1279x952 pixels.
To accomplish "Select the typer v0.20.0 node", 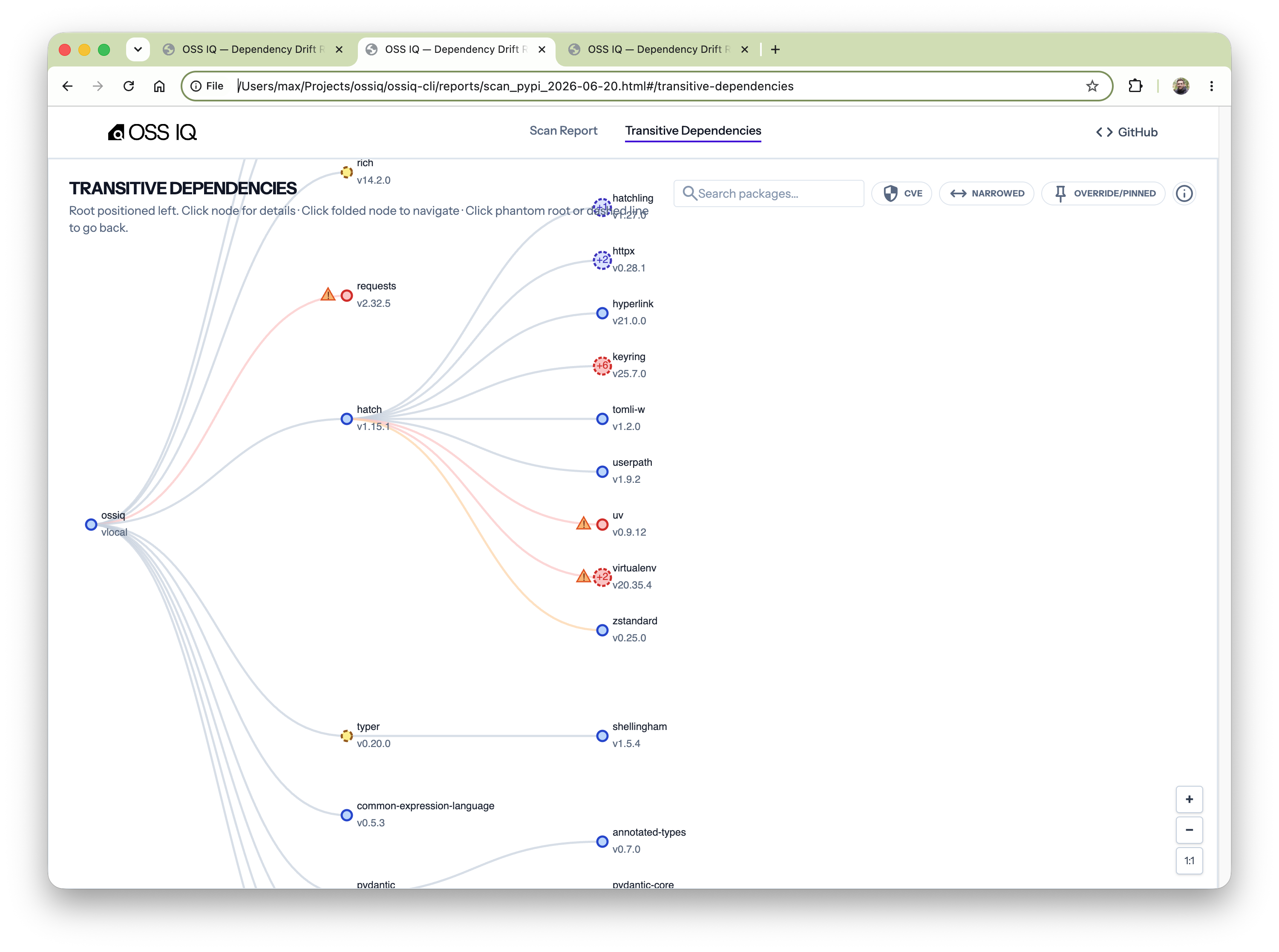I will [346, 736].
